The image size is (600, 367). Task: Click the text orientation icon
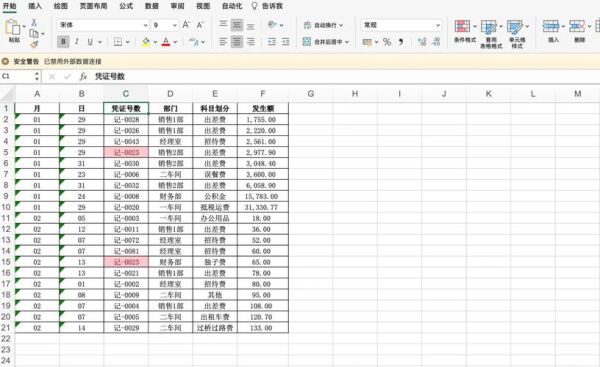tap(272, 25)
